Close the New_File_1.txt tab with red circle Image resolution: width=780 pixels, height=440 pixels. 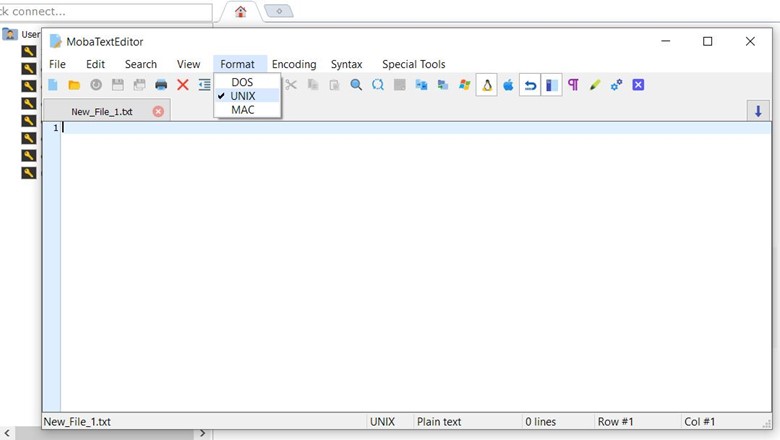click(x=158, y=111)
